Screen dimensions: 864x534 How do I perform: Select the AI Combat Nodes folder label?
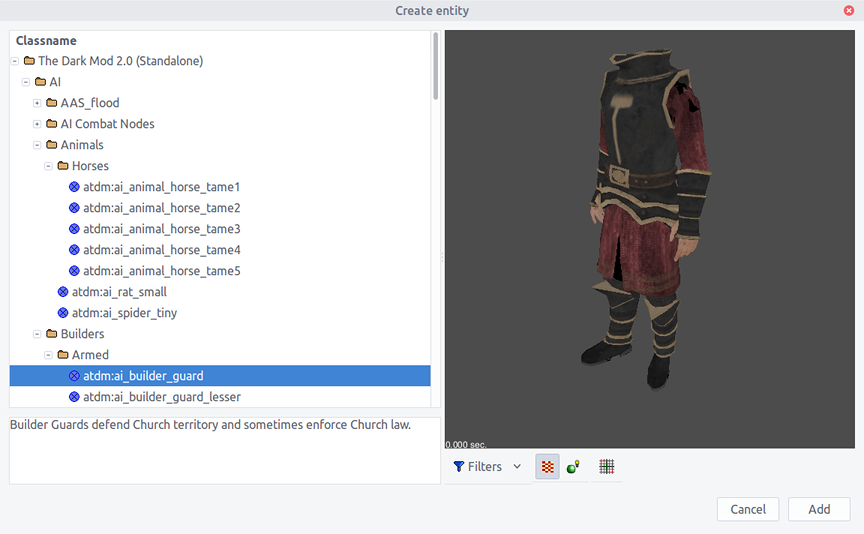pos(107,124)
